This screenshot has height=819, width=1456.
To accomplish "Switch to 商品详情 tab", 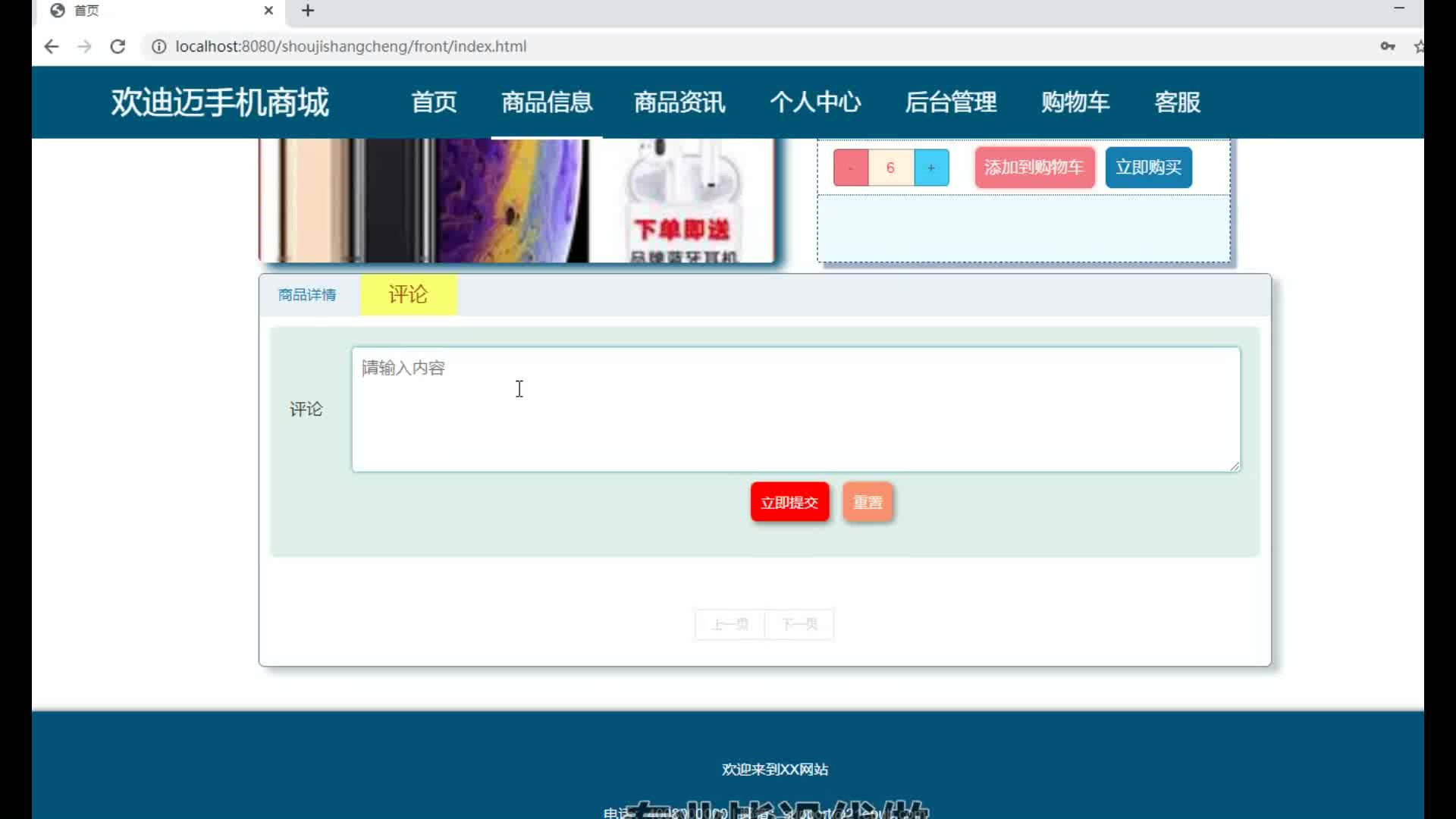I will click(307, 294).
